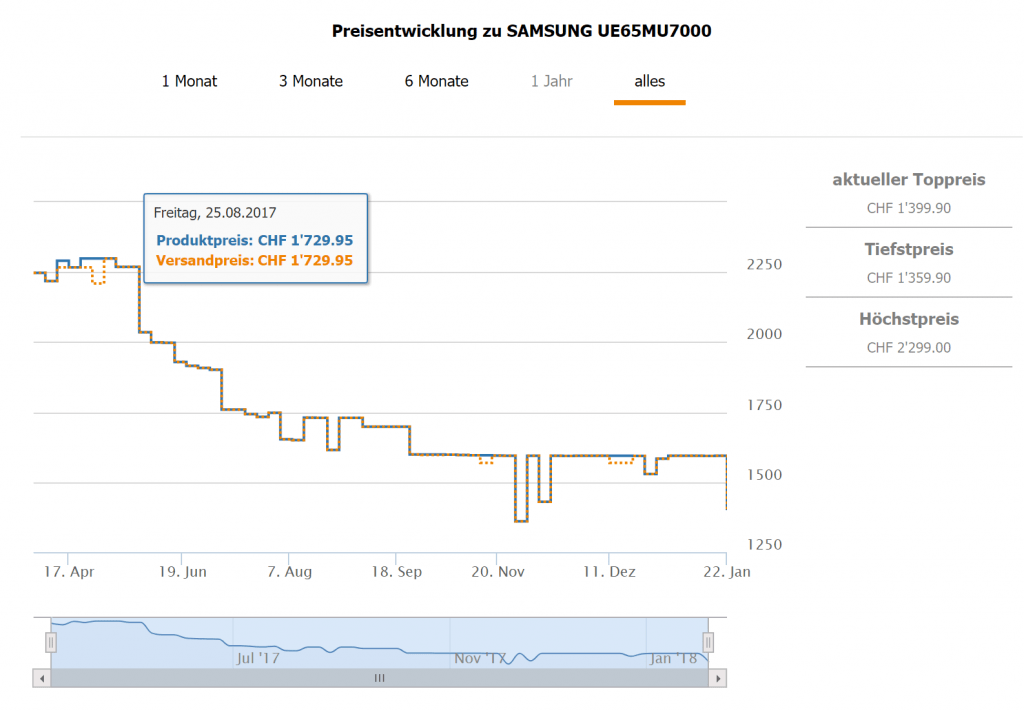The height and width of the screenshot is (711, 1024).
Task: Click the Produktpreis entry in chart tooltip
Action: pos(255,241)
